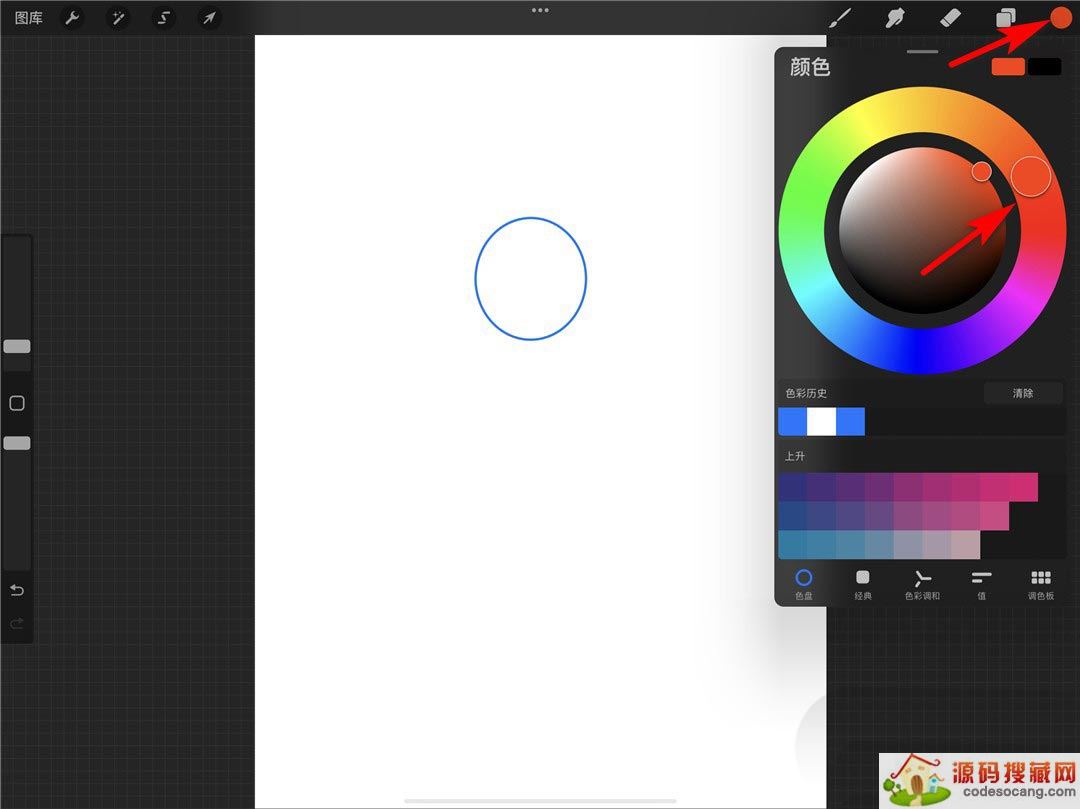Open the 值 value tab
This screenshot has width=1080, height=809.
coord(981,583)
